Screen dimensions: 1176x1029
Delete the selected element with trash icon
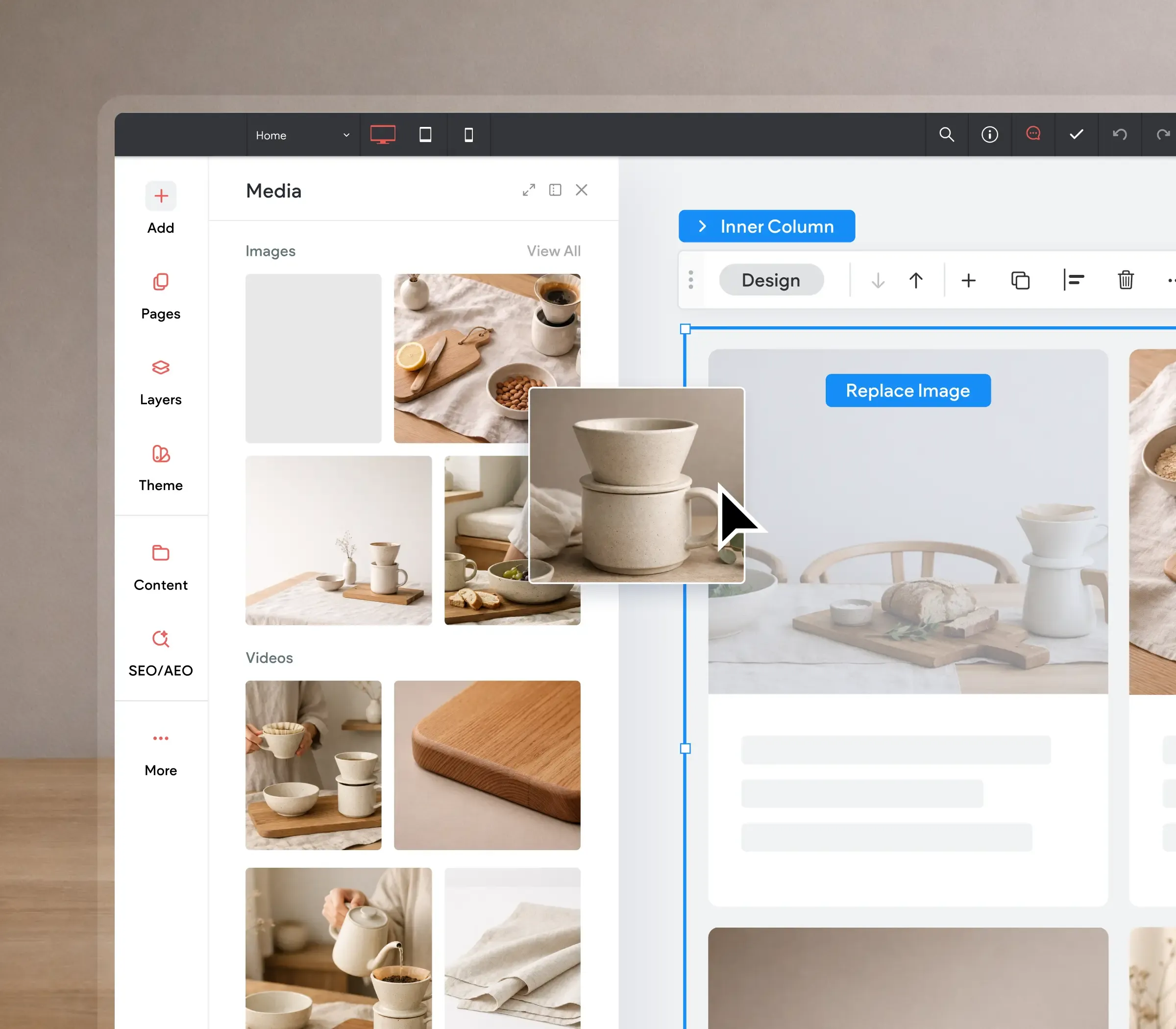[1126, 280]
